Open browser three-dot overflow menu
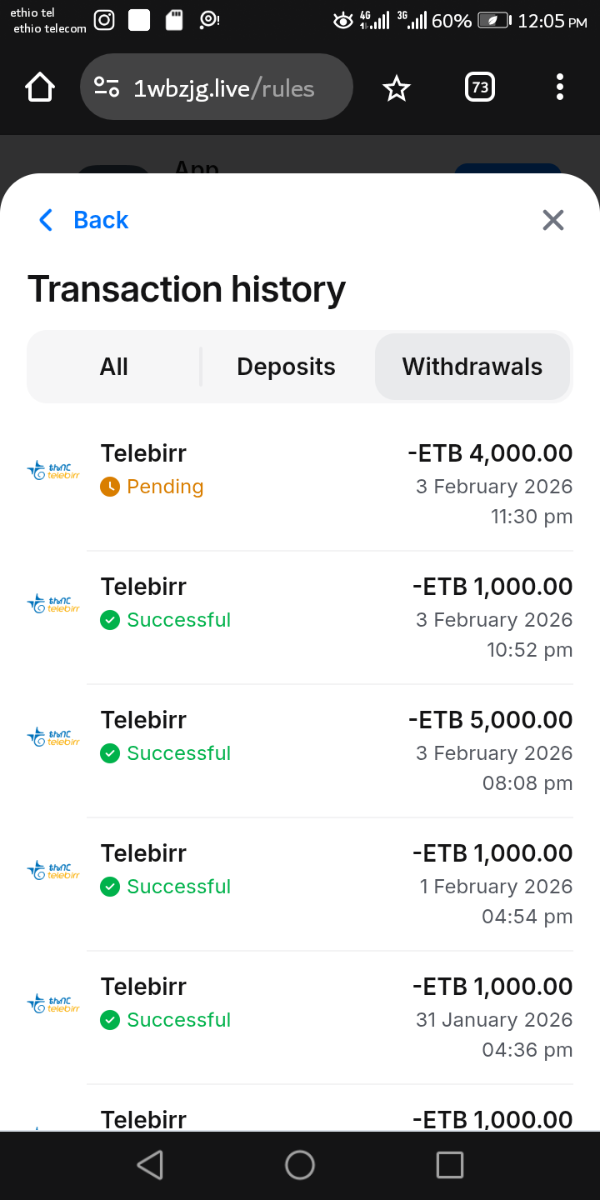 (x=559, y=88)
